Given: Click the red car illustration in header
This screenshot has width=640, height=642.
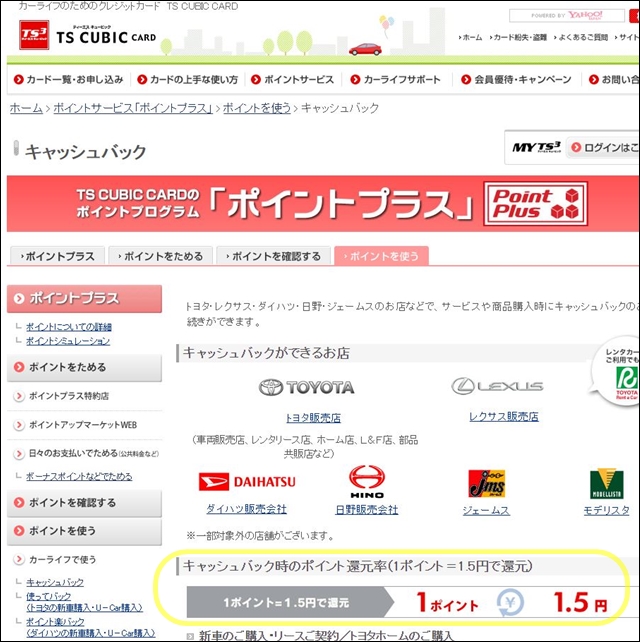Looking at the screenshot, I should (x=365, y=49).
